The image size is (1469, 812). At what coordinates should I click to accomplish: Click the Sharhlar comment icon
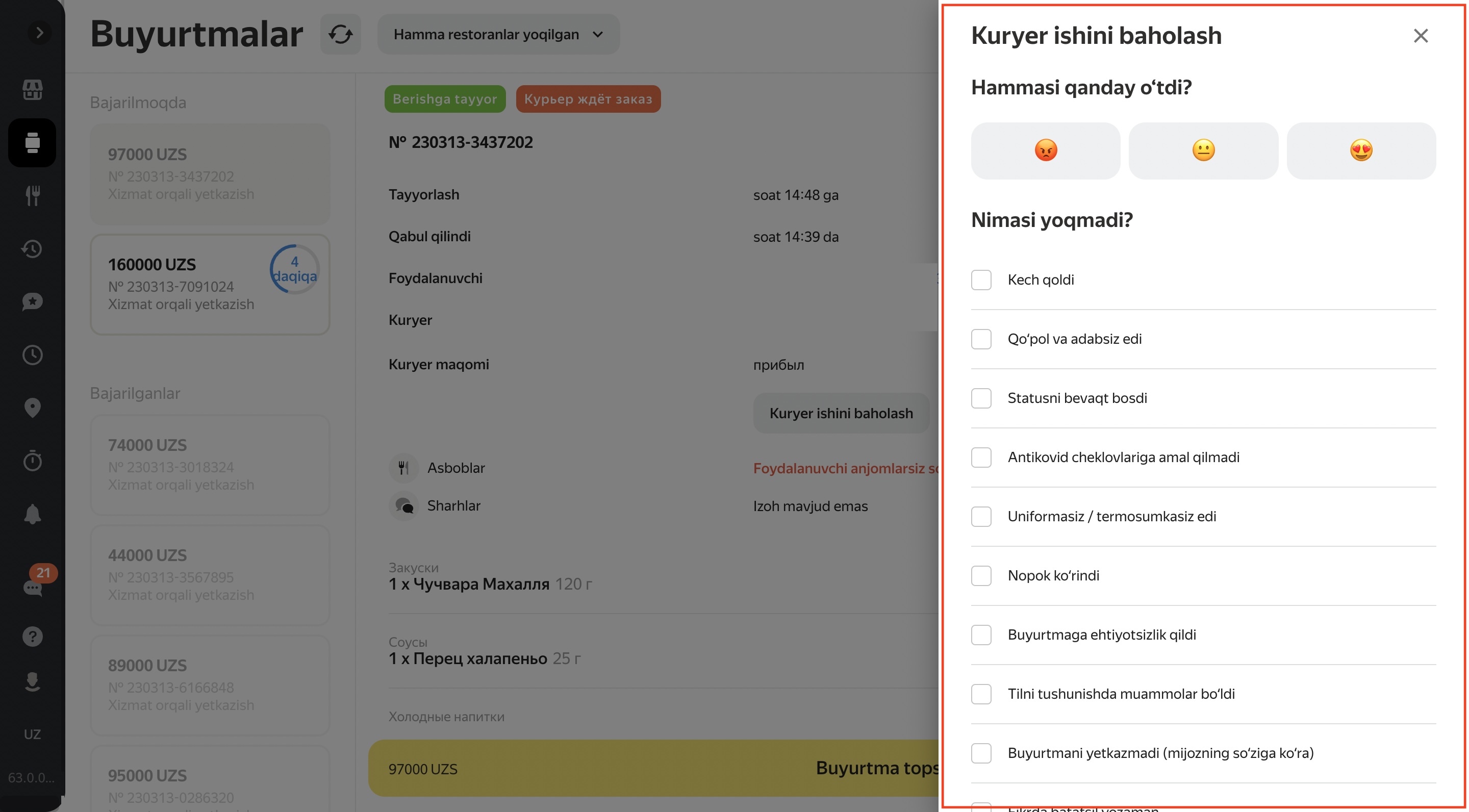pos(403,506)
